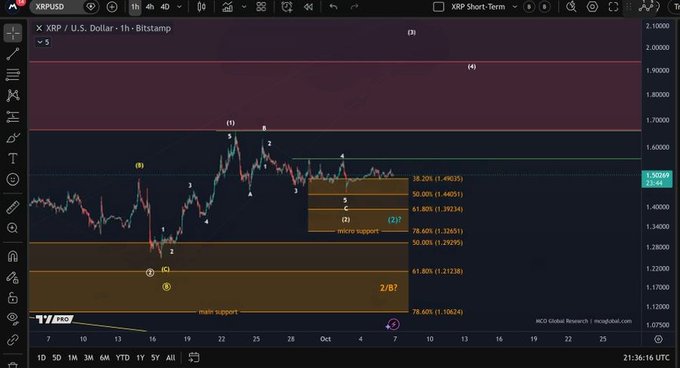Collapse the indicator legend showing 5
The image size is (680, 368).
click(43, 42)
